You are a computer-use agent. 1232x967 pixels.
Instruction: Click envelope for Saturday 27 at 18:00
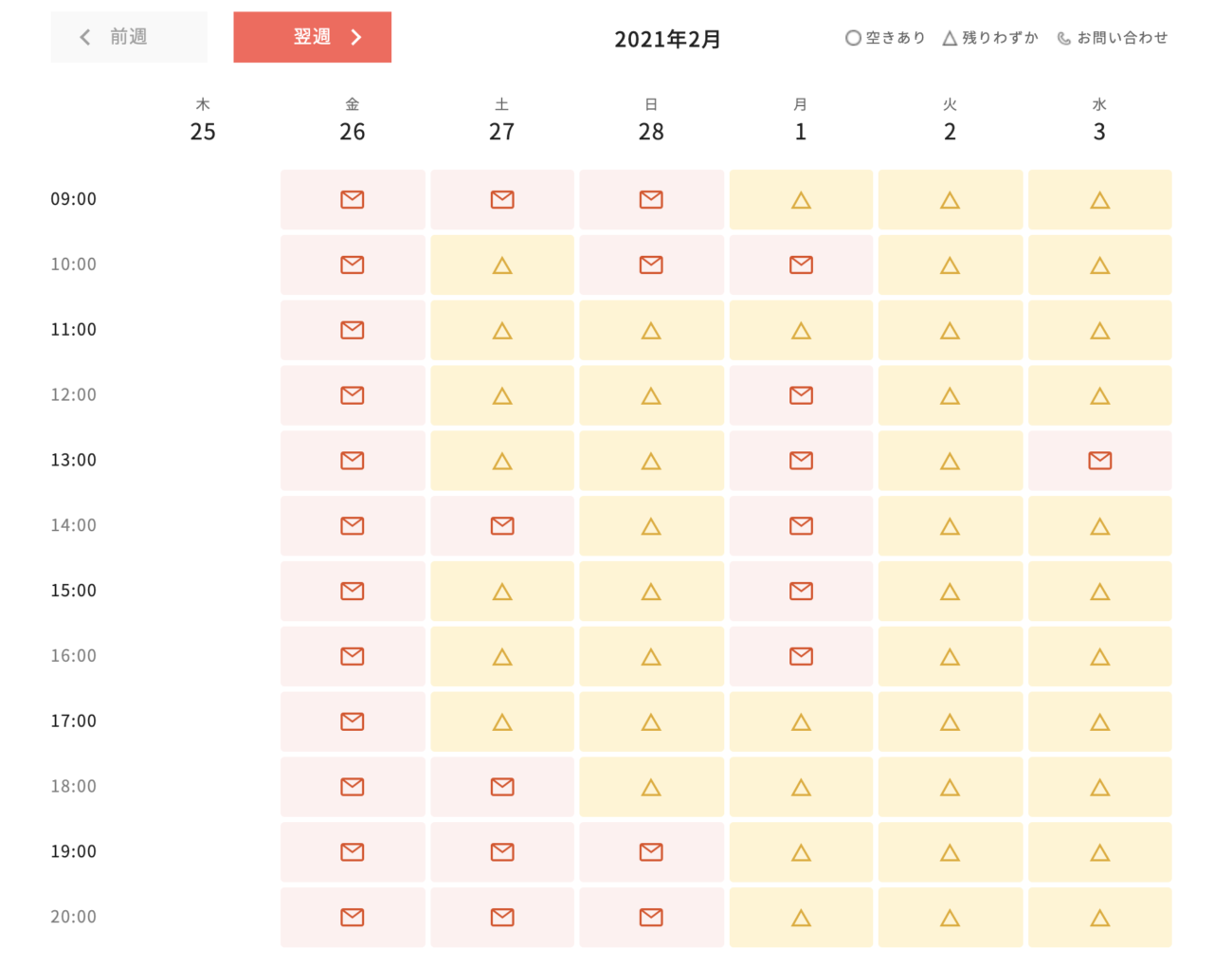point(502,787)
